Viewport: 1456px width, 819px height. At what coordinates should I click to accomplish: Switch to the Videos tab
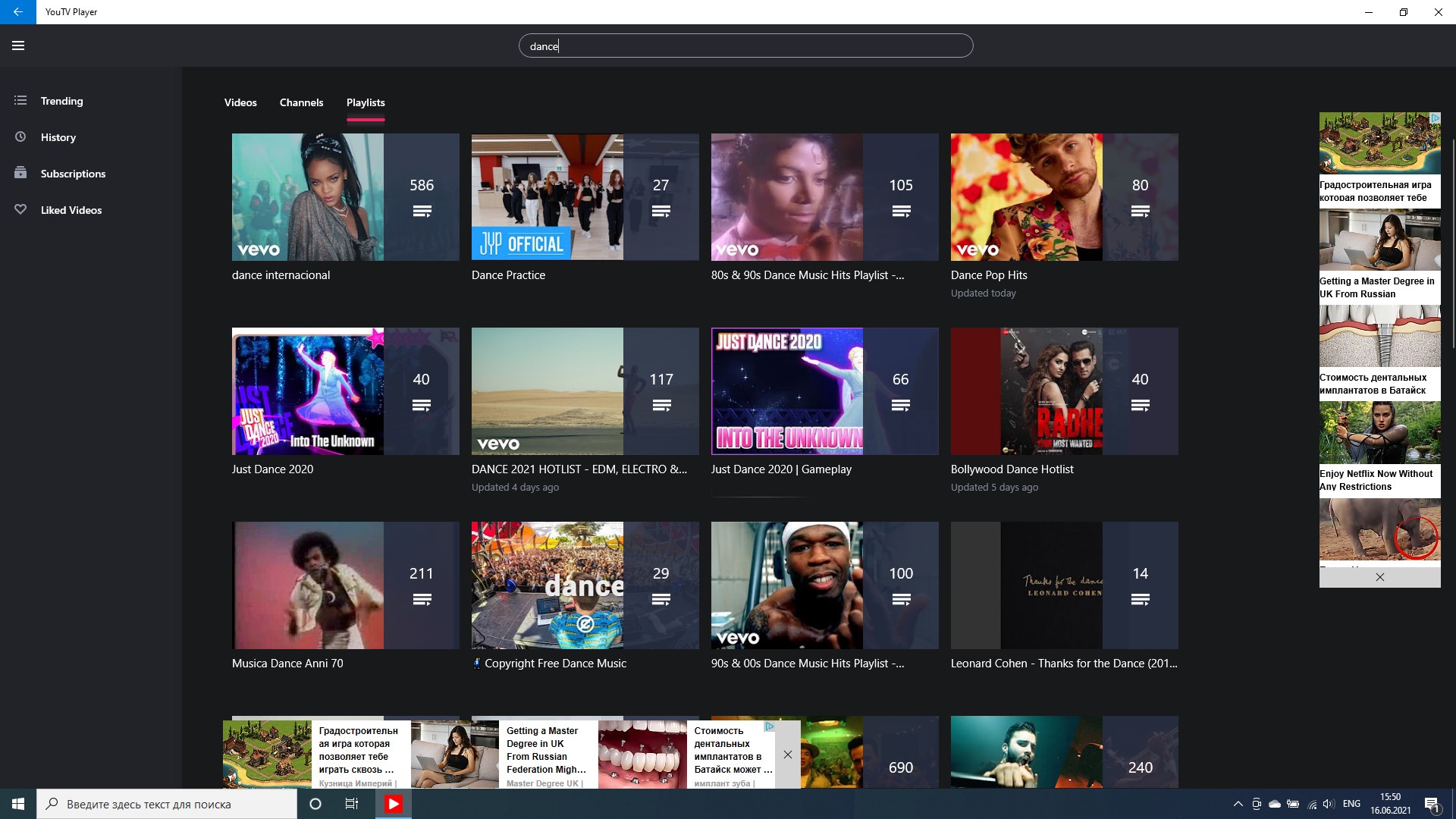point(240,102)
